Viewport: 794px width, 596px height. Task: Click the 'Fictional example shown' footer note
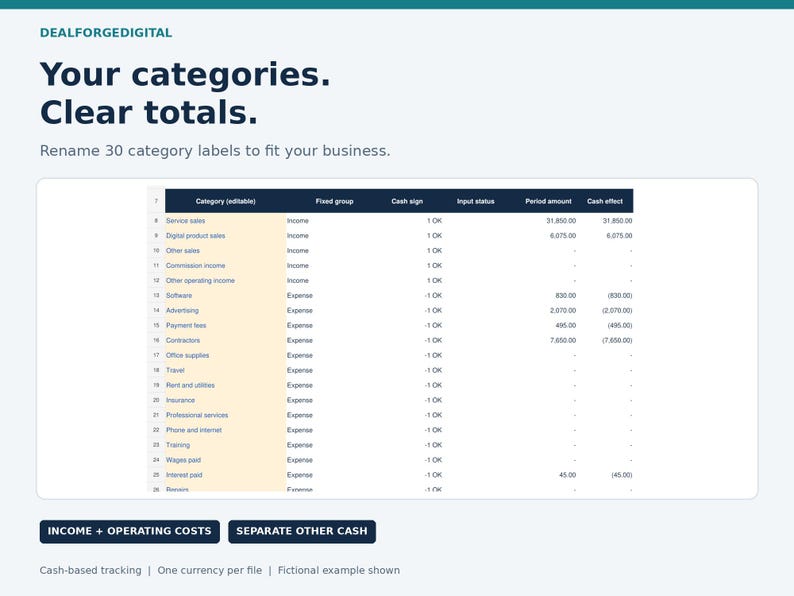coord(339,570)
